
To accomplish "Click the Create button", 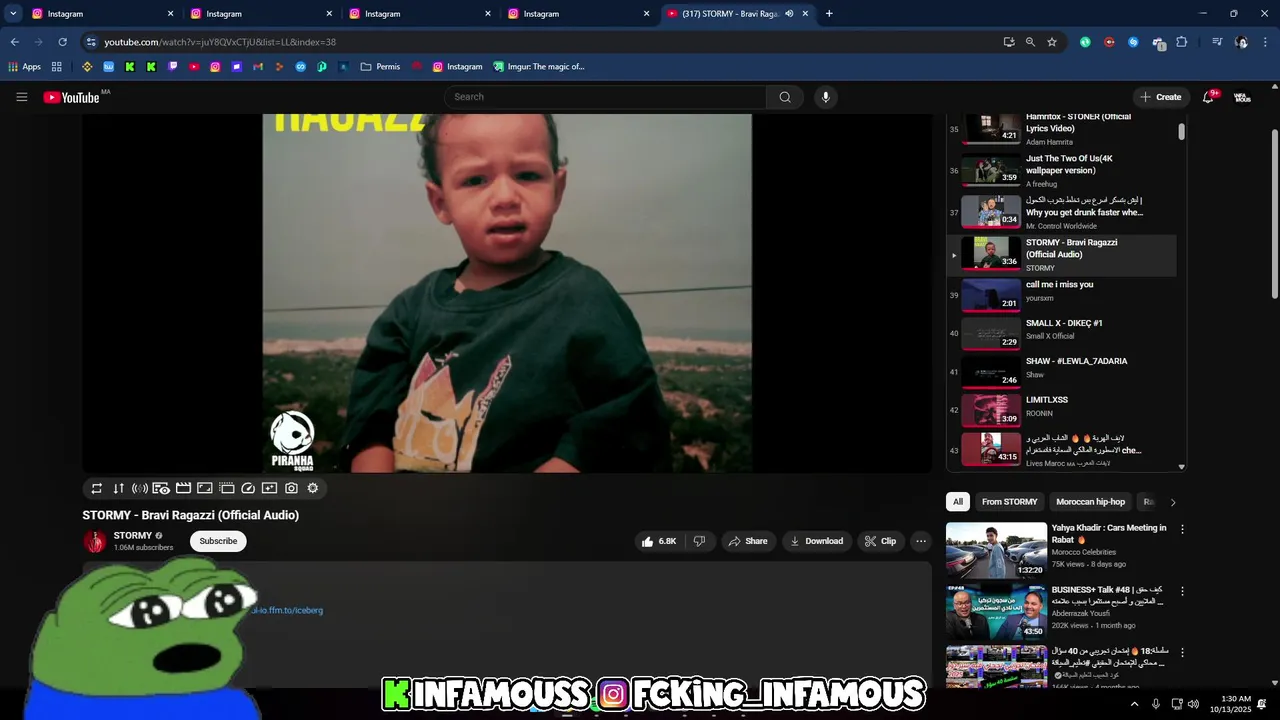I will [x=1160, y=97].
